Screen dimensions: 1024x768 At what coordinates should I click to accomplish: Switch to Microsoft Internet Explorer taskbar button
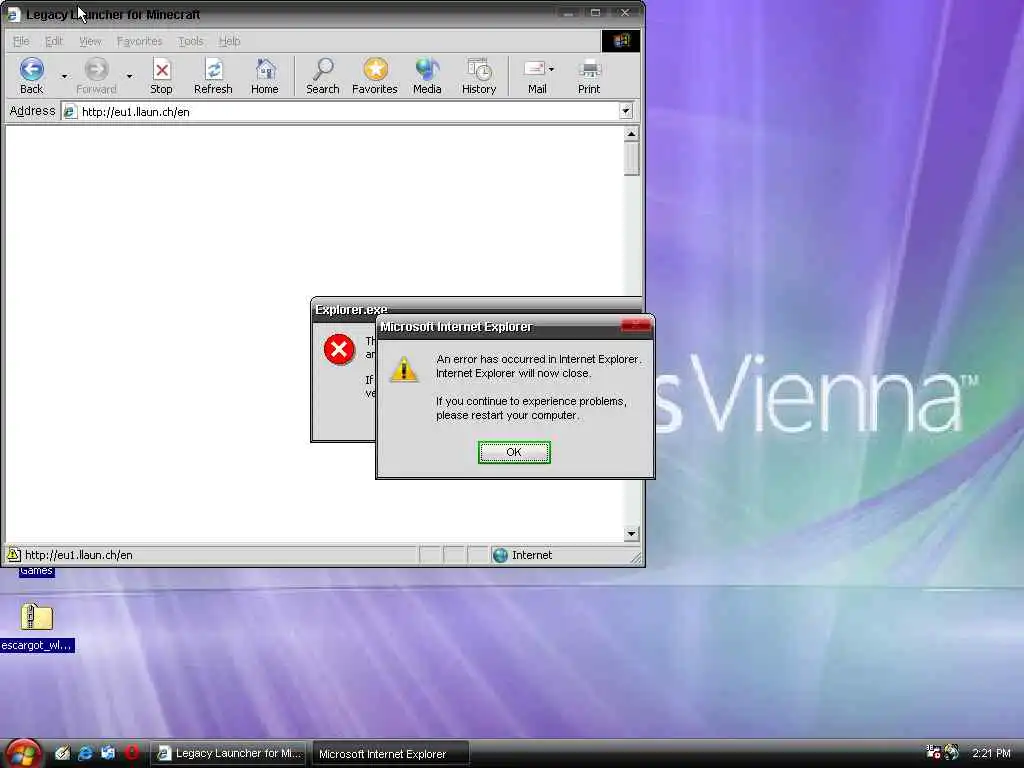click(391, 754)
